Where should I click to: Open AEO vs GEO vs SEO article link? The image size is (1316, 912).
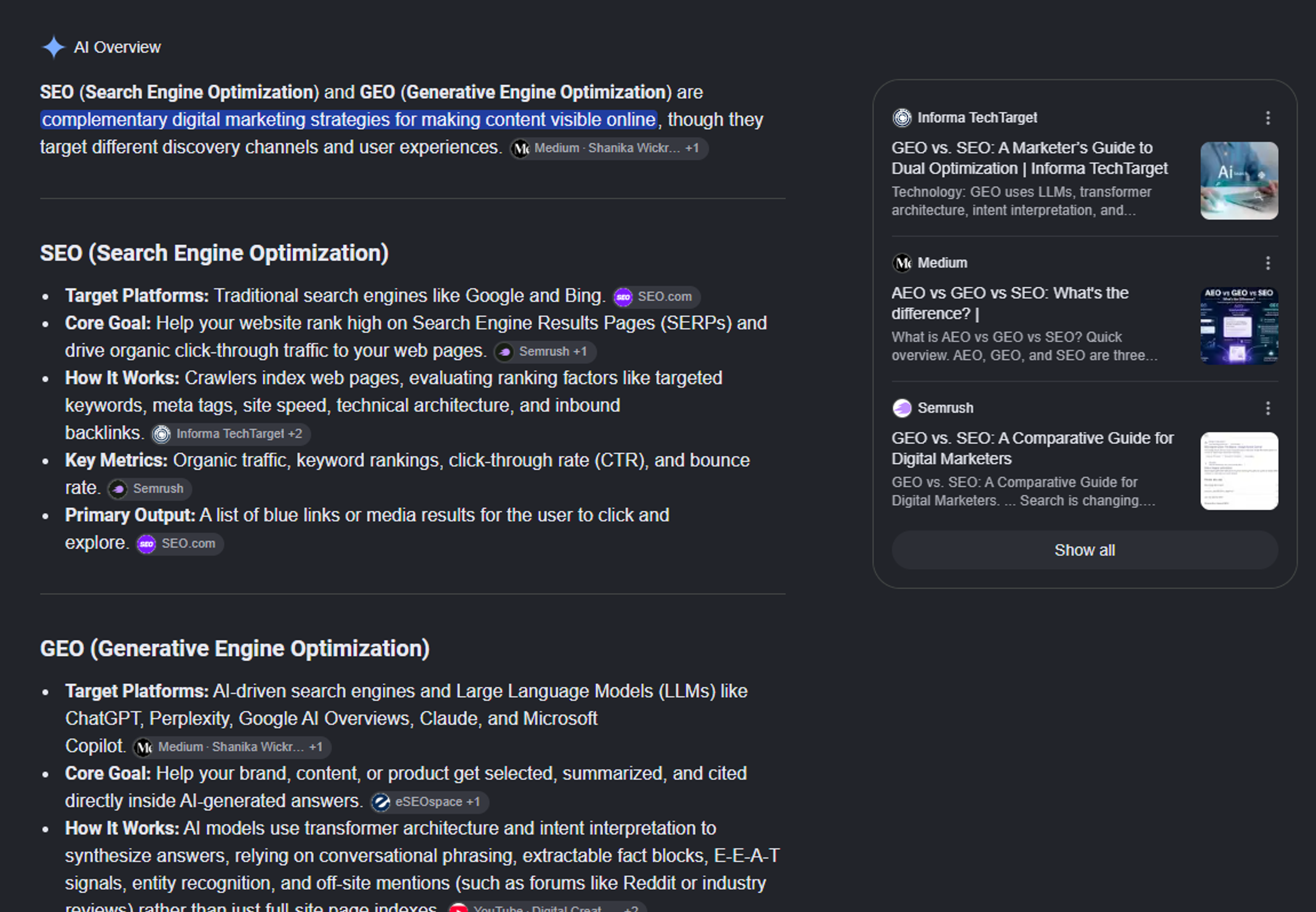point(1010,304)
